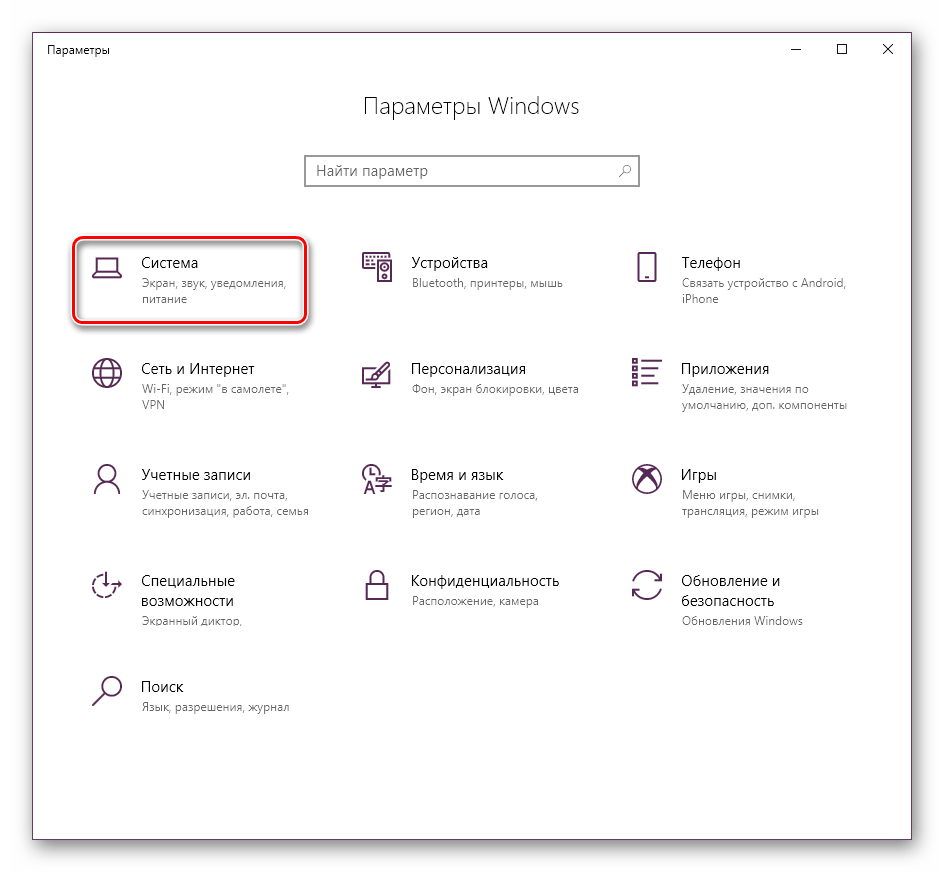
Task: Click the Телефон phone icon
Action: click(x=646, y=267)
